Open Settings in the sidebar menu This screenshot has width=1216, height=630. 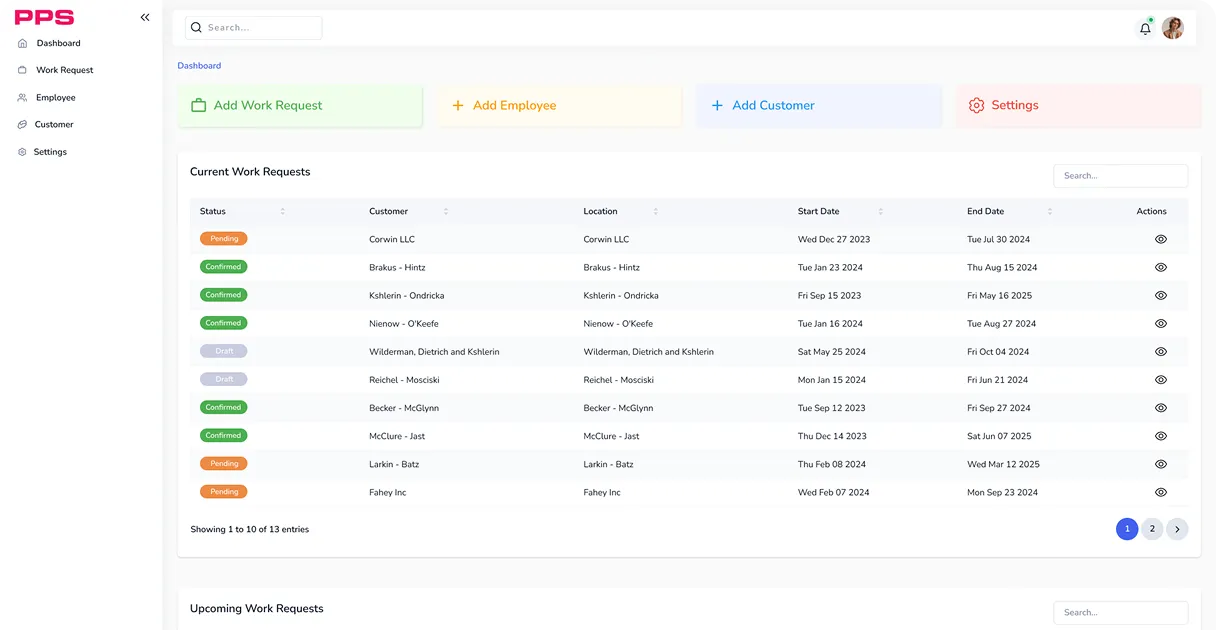[50, 152]
